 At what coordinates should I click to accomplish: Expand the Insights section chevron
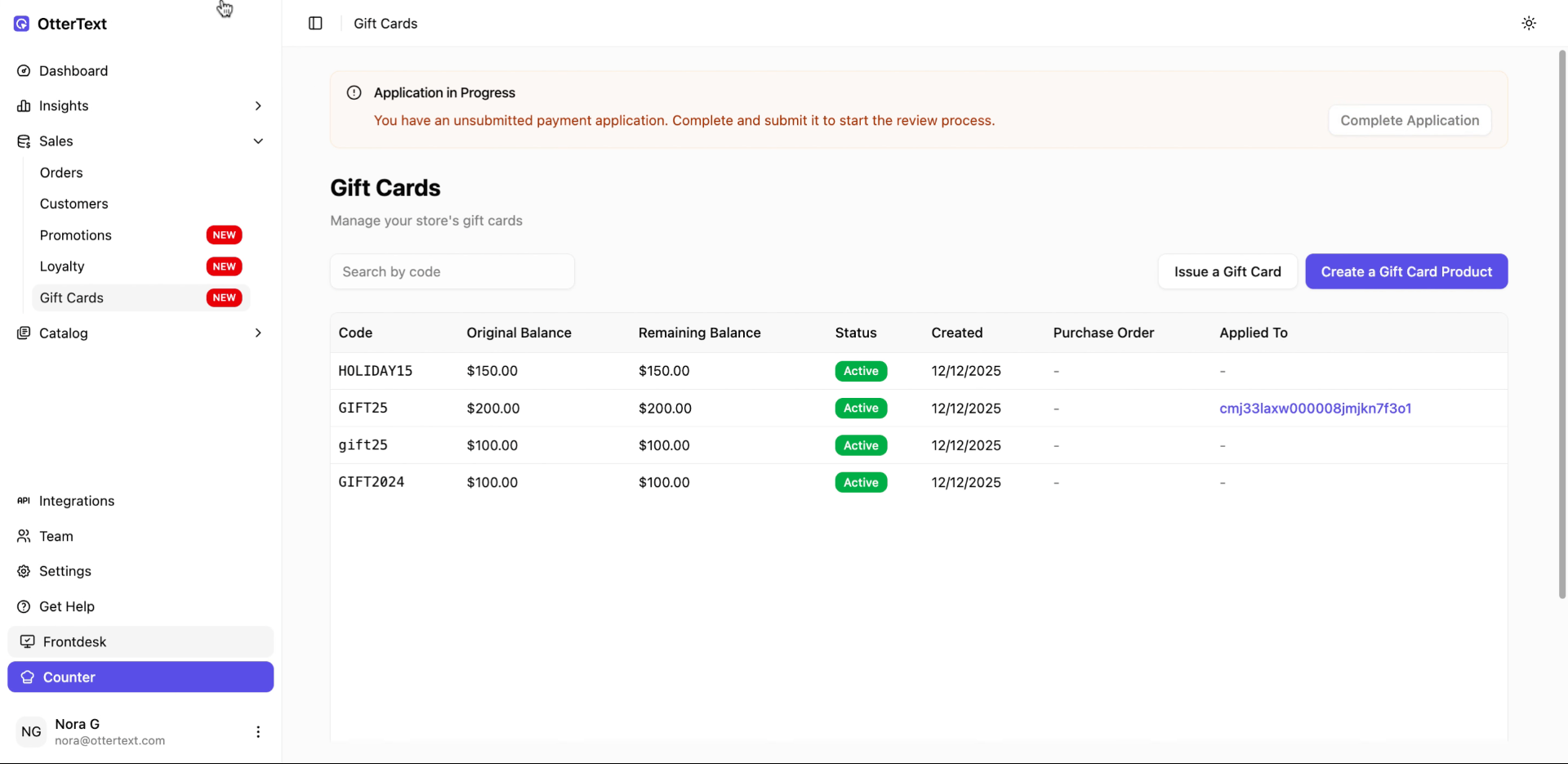[x=258, y=106]
